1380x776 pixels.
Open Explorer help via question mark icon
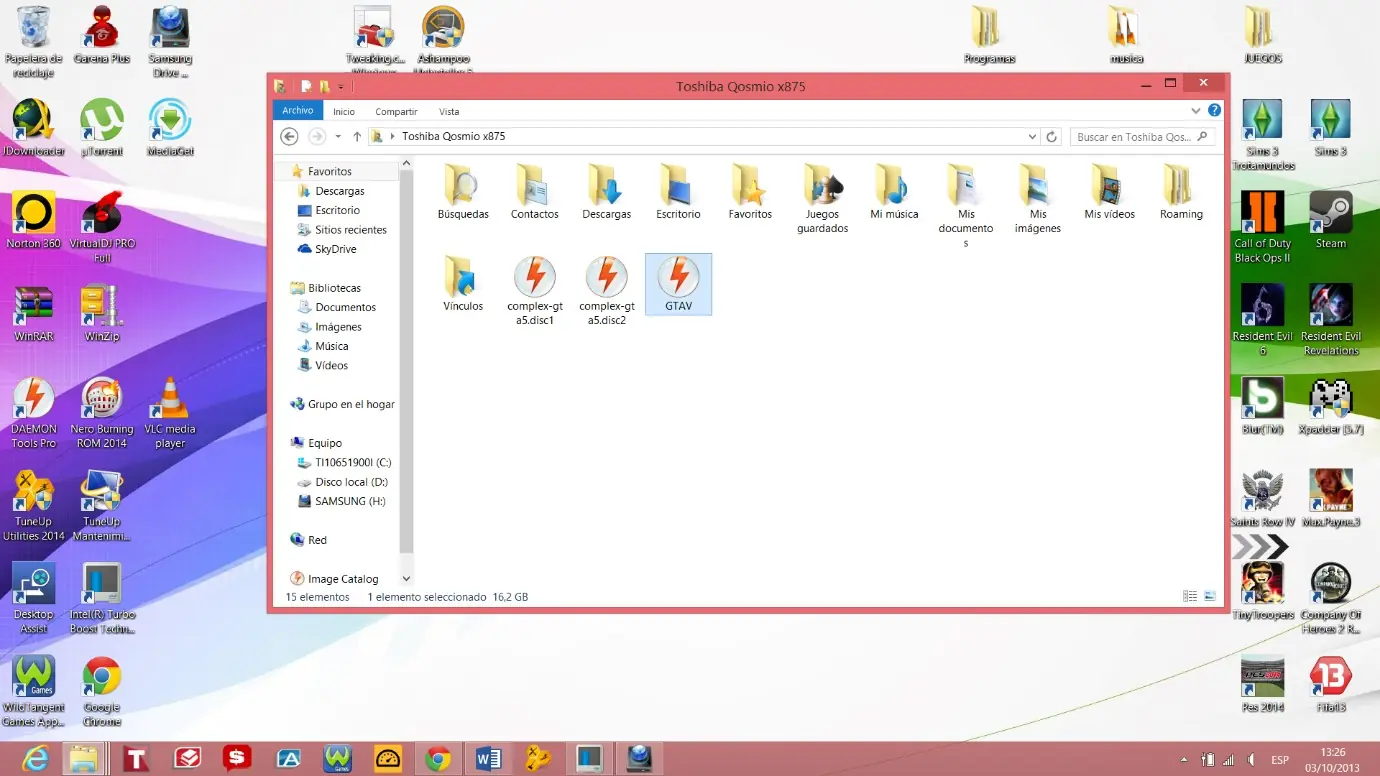pos(1214,111)
